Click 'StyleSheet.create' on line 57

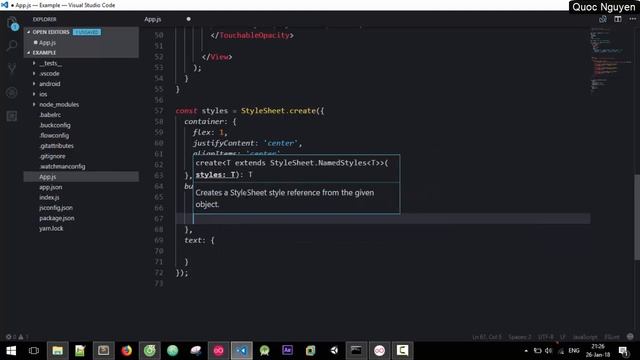click(278, 111)
